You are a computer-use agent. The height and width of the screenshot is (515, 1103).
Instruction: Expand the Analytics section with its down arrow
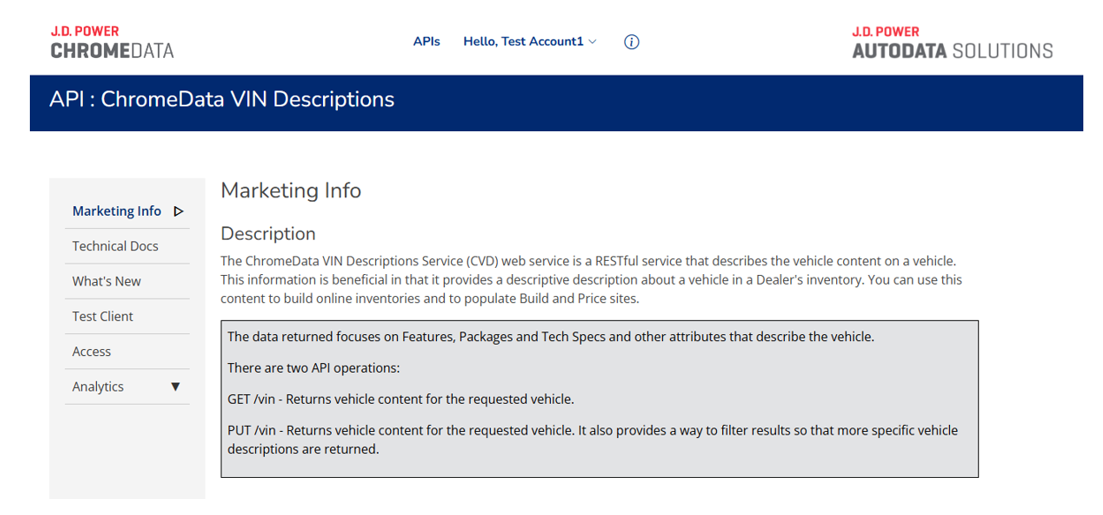(176, 387)
